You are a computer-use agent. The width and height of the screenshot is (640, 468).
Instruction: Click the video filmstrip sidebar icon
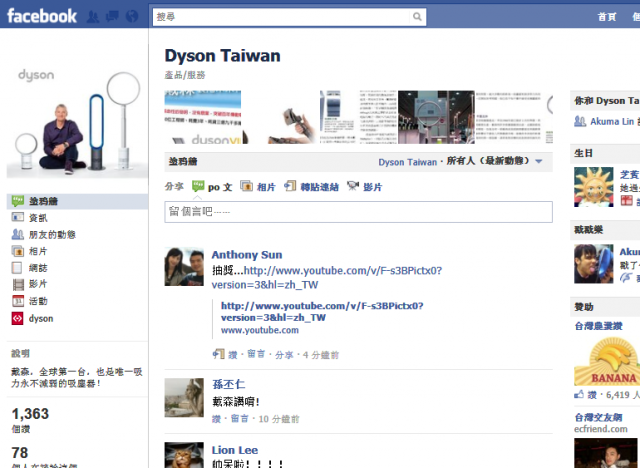tap(18, 284)
